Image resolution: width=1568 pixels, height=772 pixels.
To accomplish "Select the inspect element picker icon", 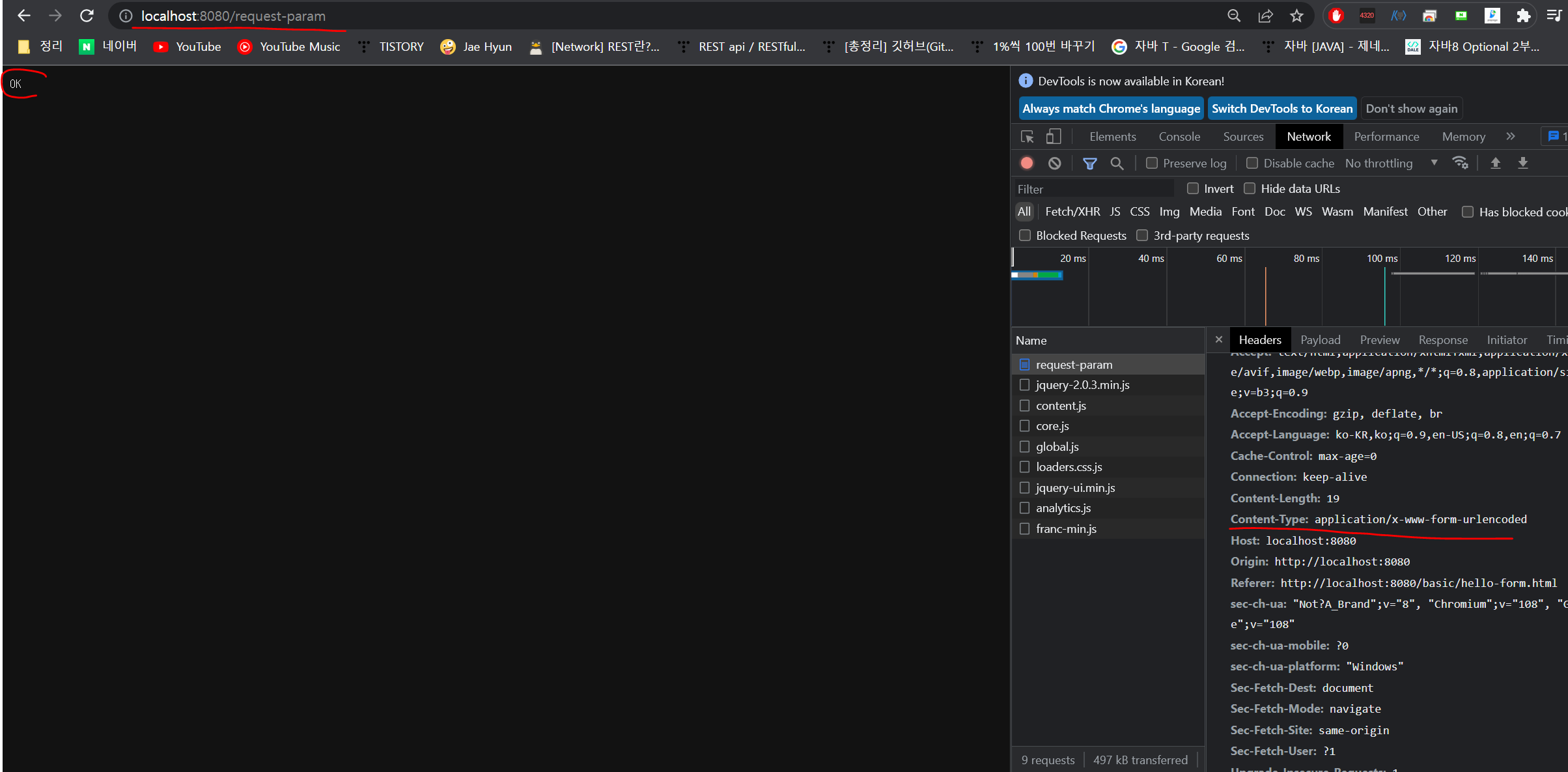I will click(1028, 137).
